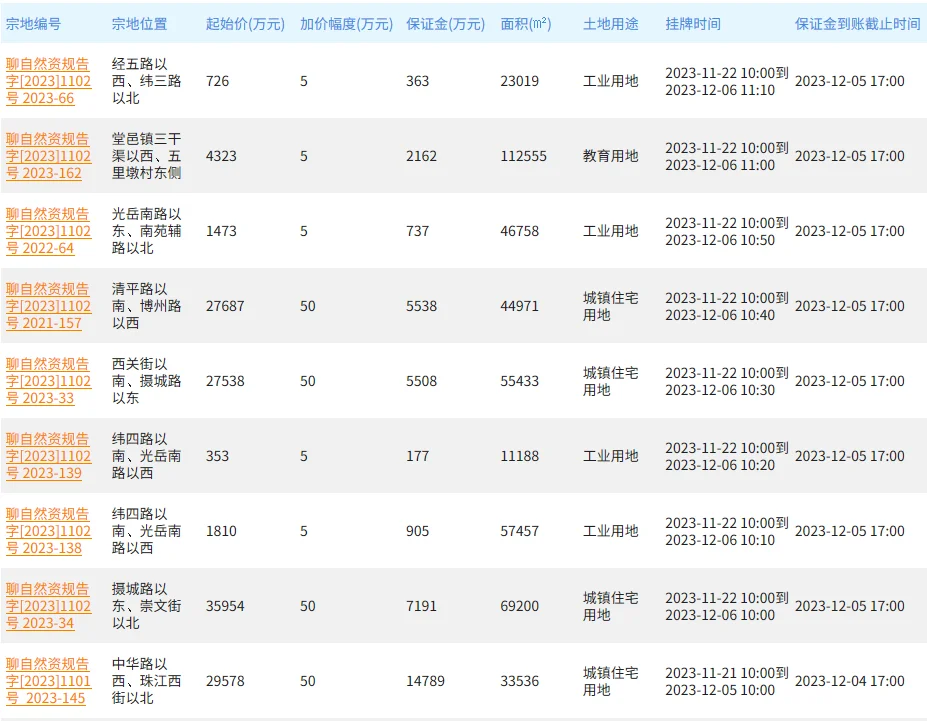This screenshot has height=721, width=927.
Task: Open the land parcel link ending 2023-162
Action: 48,156
